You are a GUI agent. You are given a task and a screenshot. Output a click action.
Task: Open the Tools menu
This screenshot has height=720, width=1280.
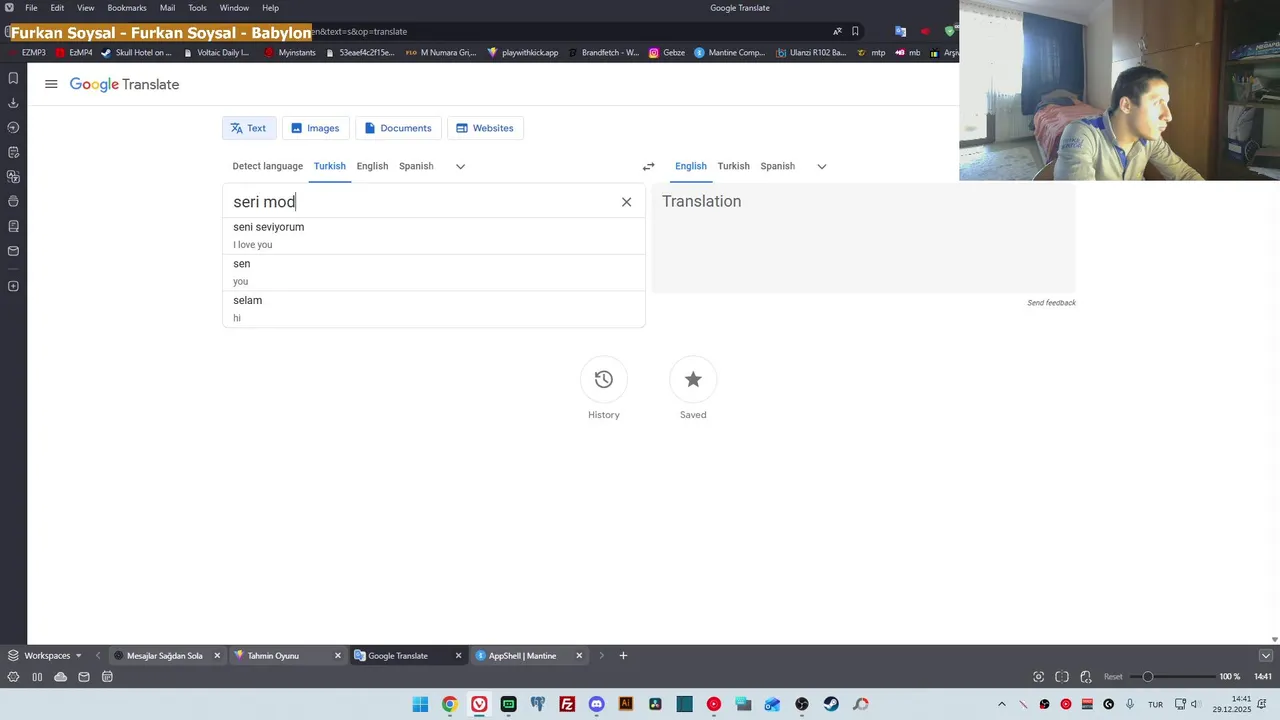(x=197, y=8)
